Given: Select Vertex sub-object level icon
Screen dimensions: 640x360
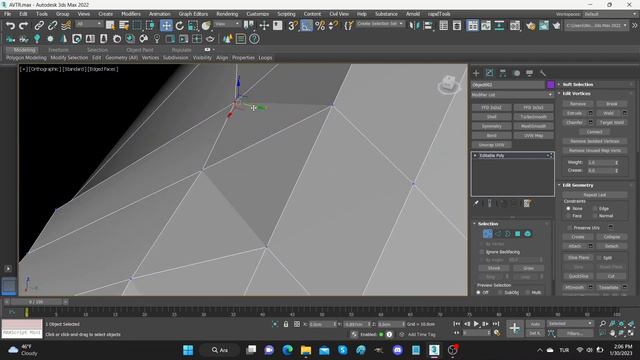Looking at the screenshot, I should tap(487, 234).
